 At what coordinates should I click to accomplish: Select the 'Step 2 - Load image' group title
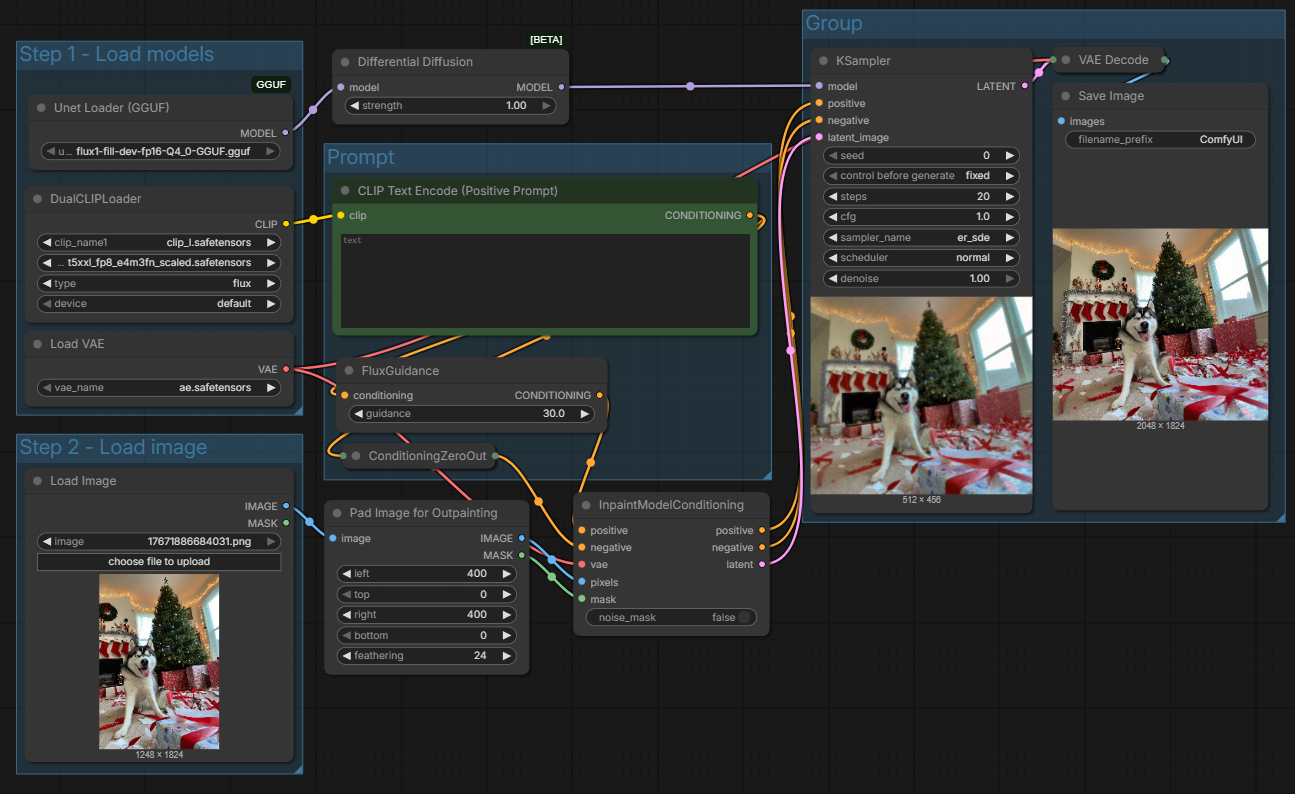pyautogui.click(x=114, y=447)
